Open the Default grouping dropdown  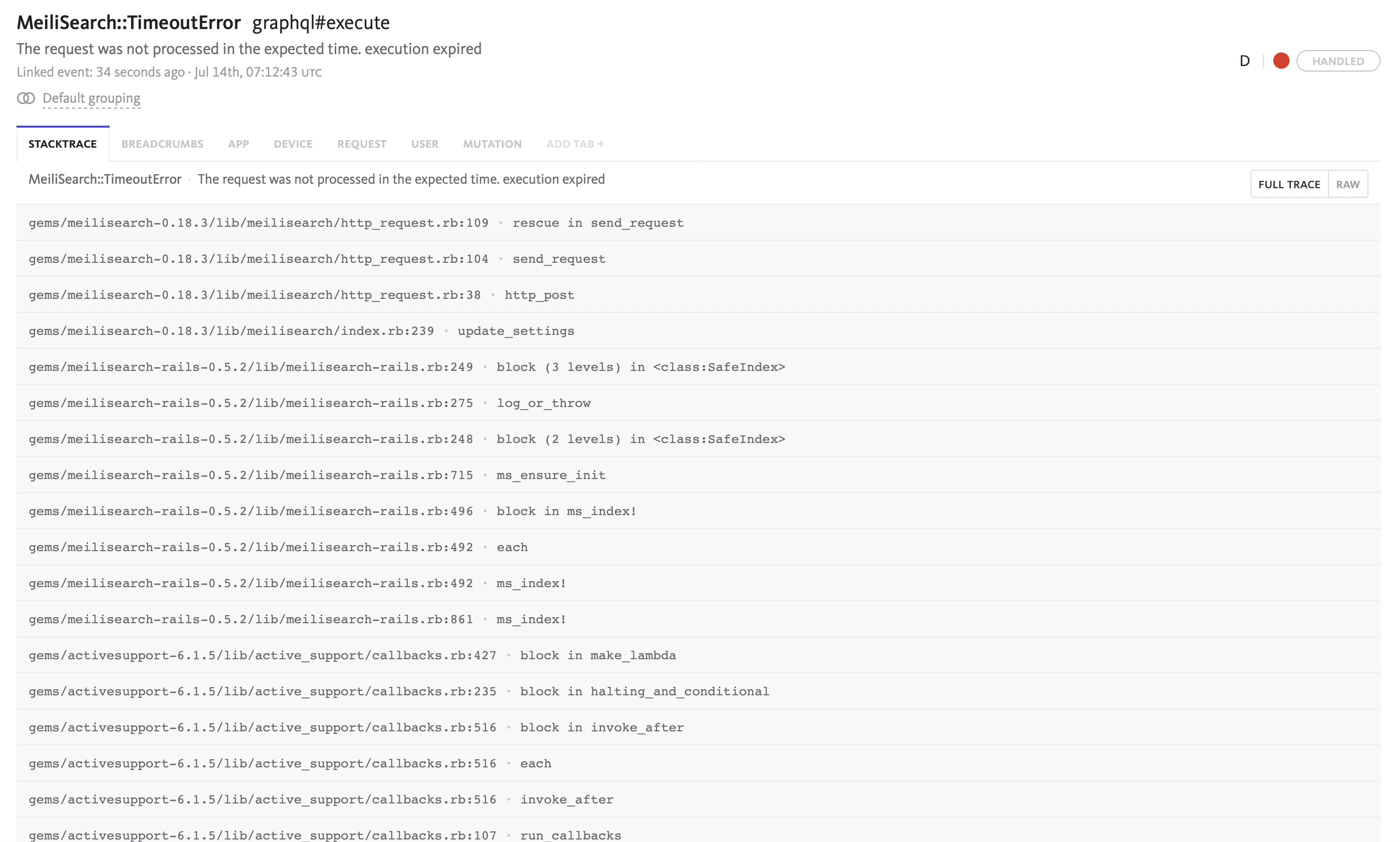[91, 98]
